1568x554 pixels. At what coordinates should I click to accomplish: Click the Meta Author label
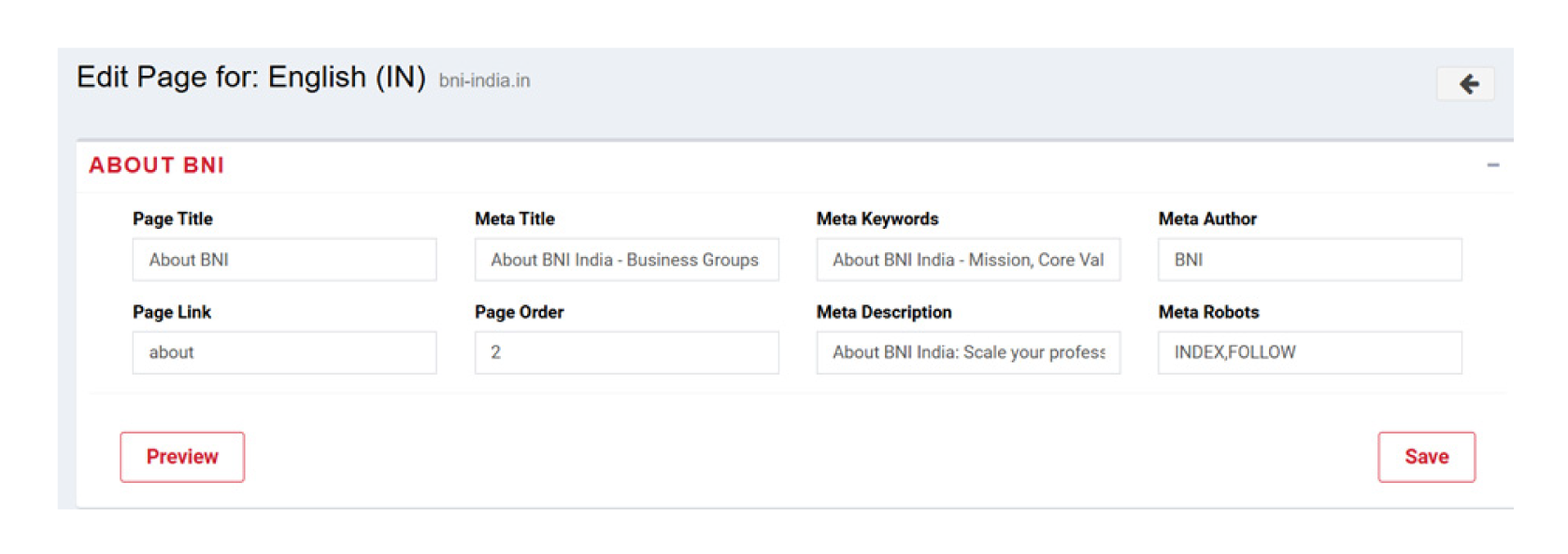(1207, 219)
